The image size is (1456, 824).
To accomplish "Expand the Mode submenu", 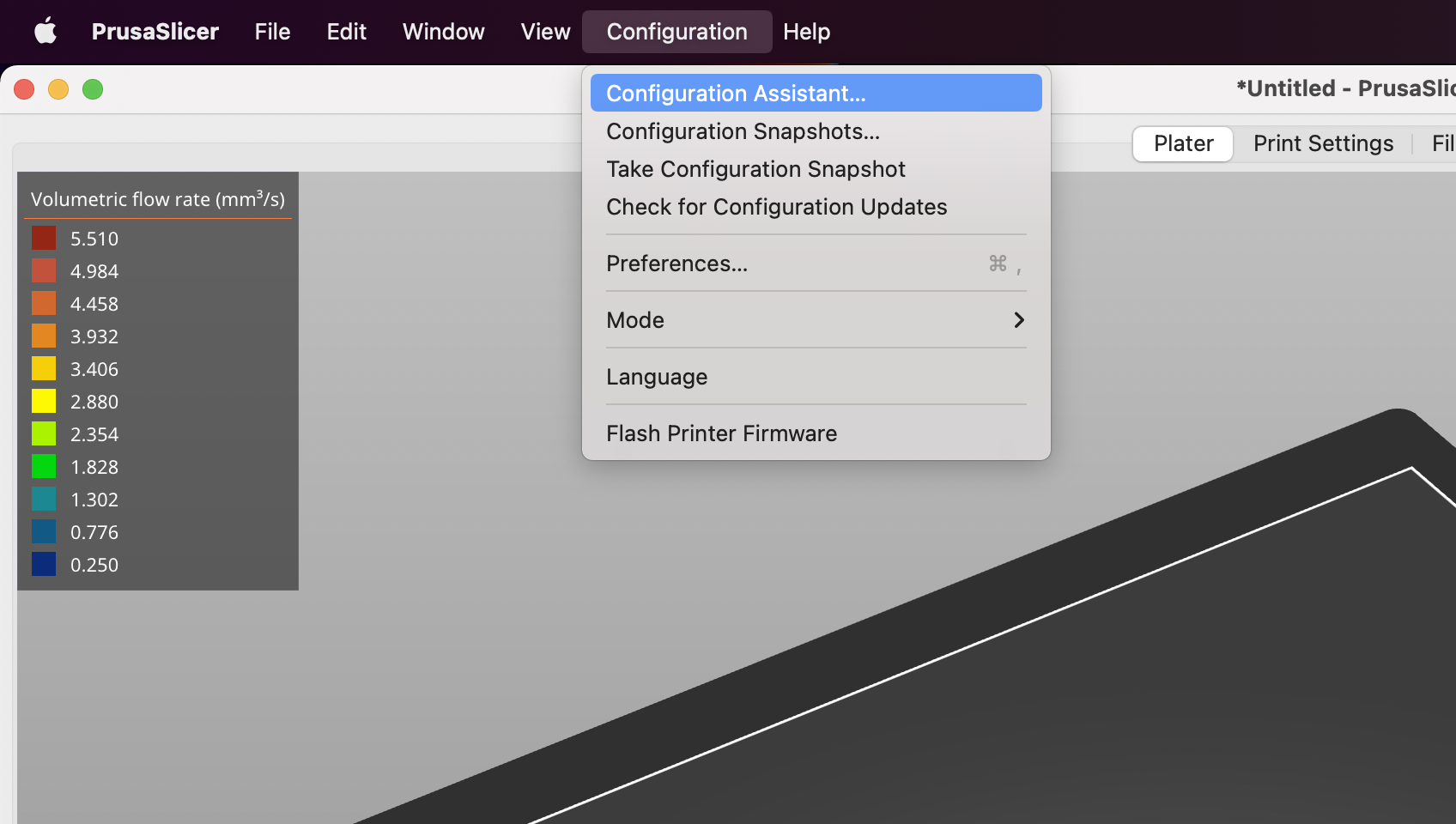I will [816, 320].
